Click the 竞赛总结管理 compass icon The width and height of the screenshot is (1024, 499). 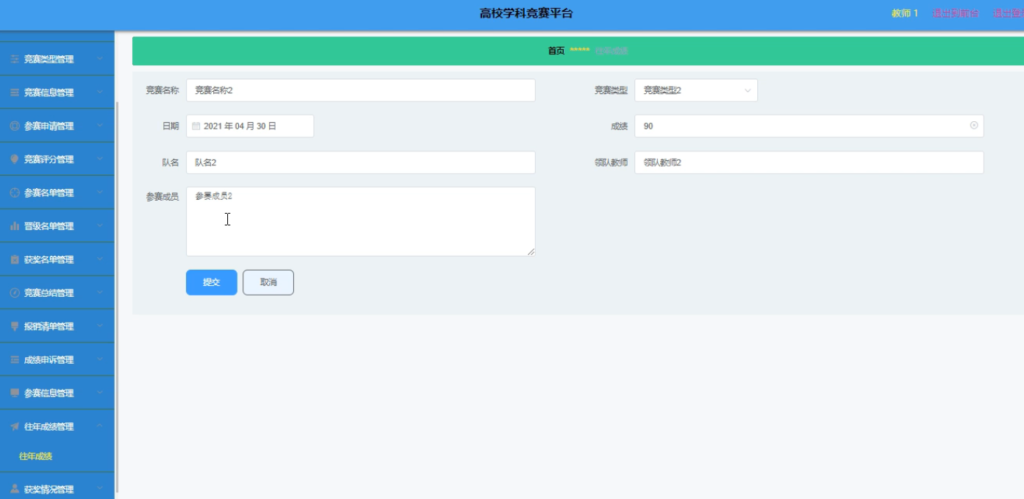click(x=14, y=293)
